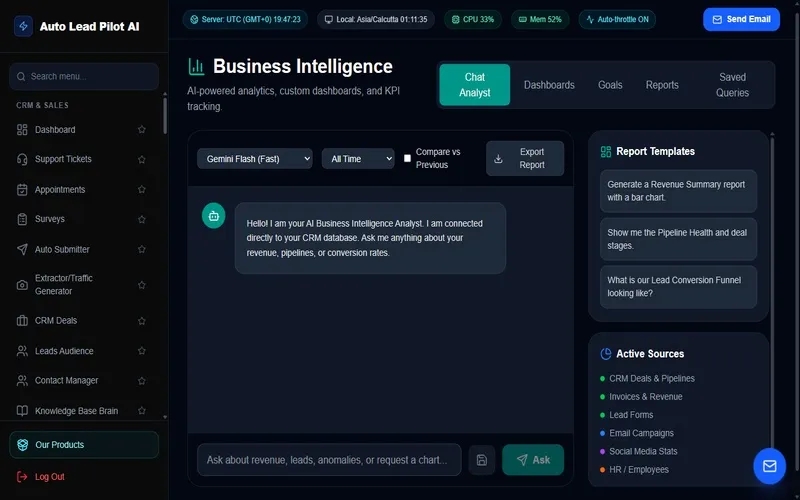800x500 pixels.
Task: Open the Dashboards tab
Action: (549, 85)
